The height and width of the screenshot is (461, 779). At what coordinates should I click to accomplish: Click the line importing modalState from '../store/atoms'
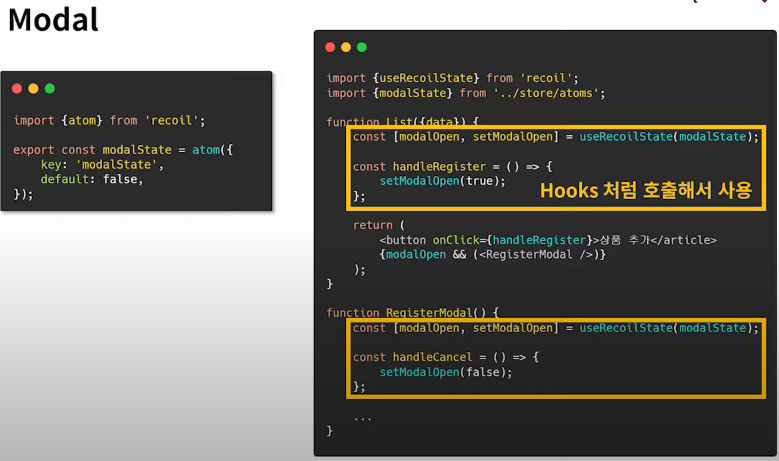[466, 93]
